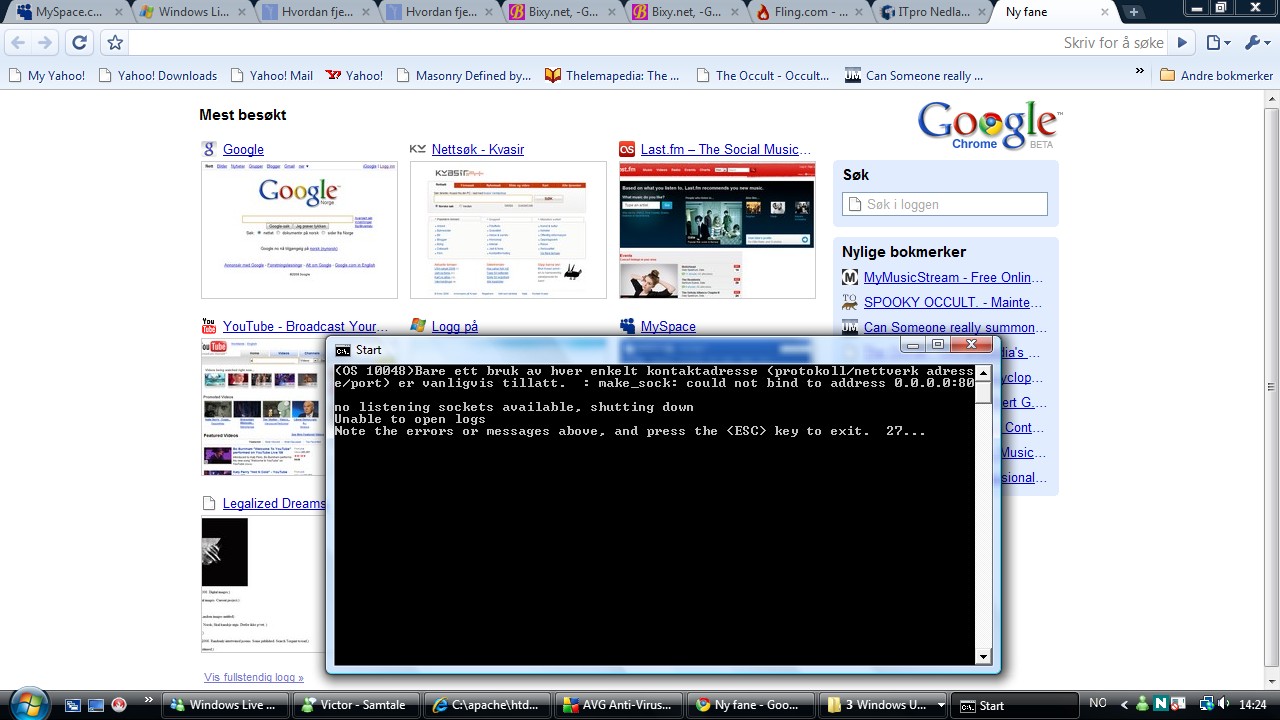
Task: Open the Last.fm page thumbnail
Action: (x=717, y=230)
